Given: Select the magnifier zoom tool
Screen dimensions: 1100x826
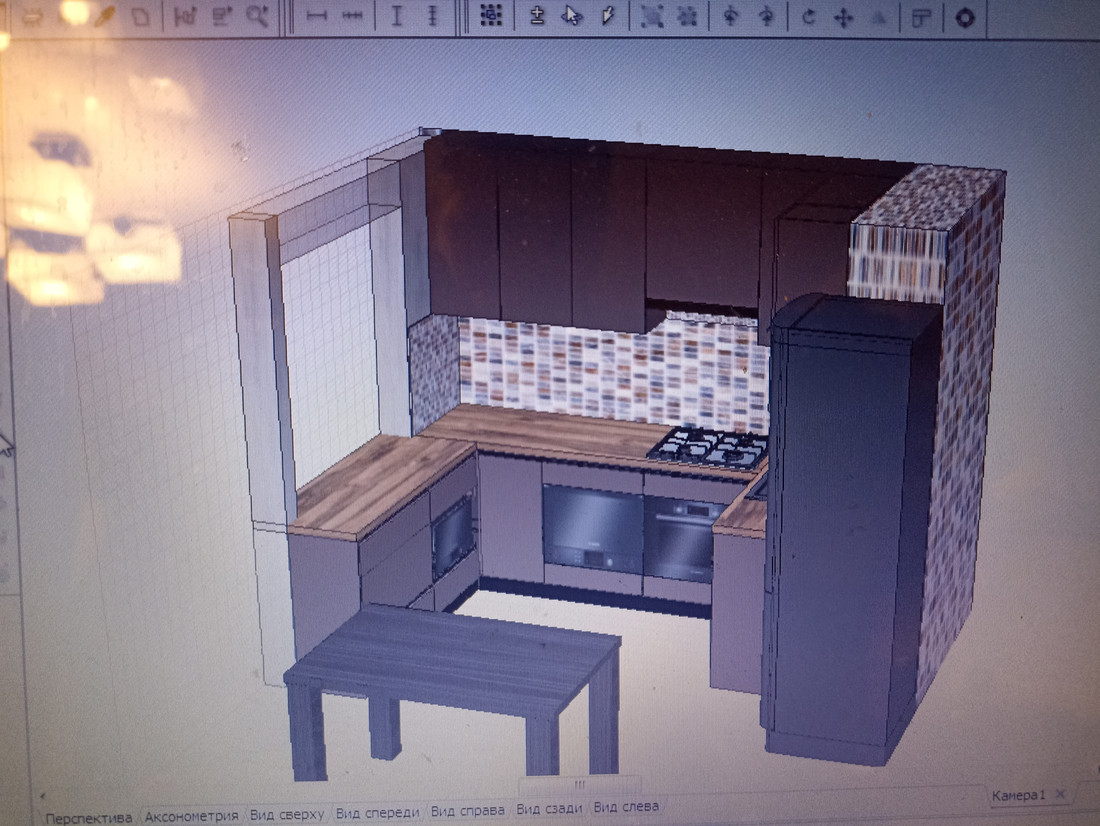Looking at the screenshot, I should pyautogui.click(x=258, y=16).
